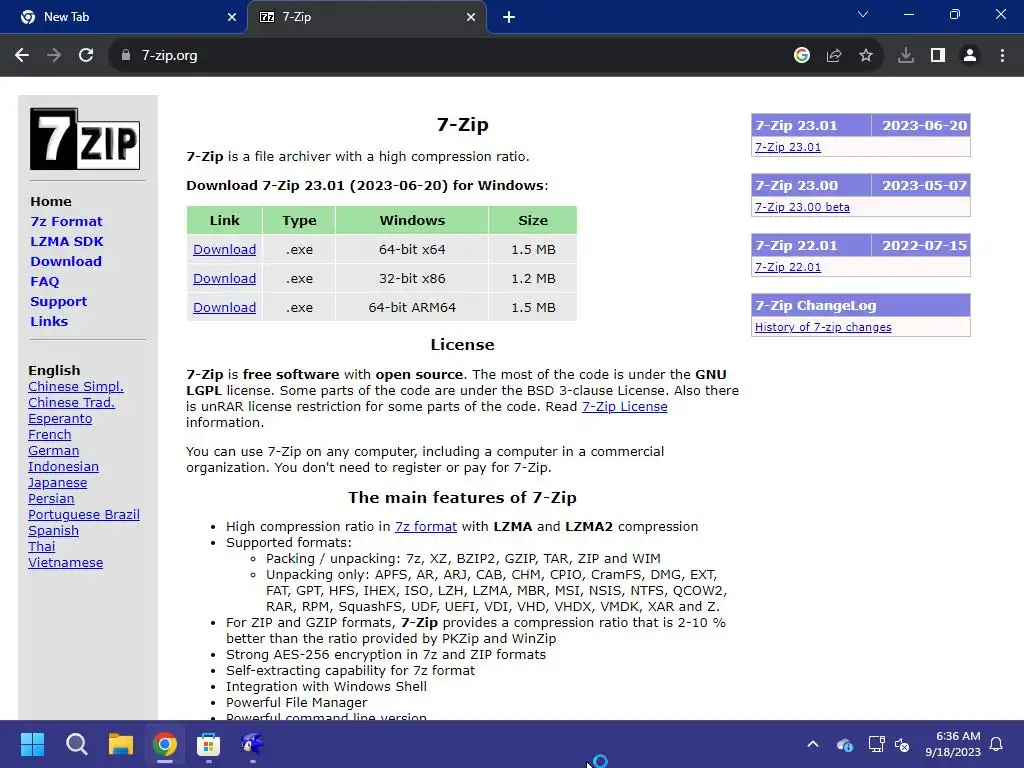Screen dimensions: 1024x768
Task: Switch language to Portuguese Brazil
Action: click(84, 515)
